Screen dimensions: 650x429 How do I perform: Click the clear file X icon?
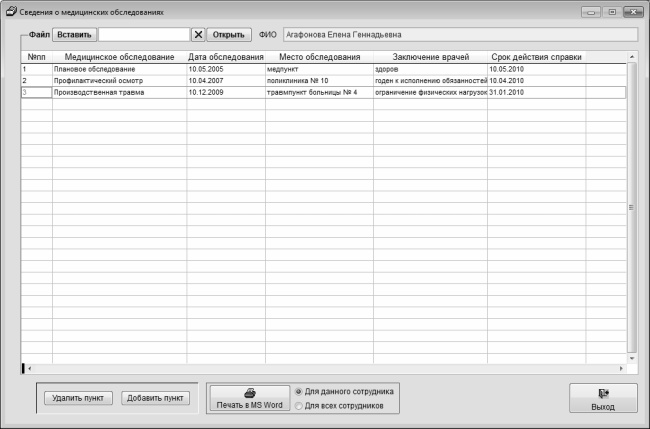tap(198, 33)
